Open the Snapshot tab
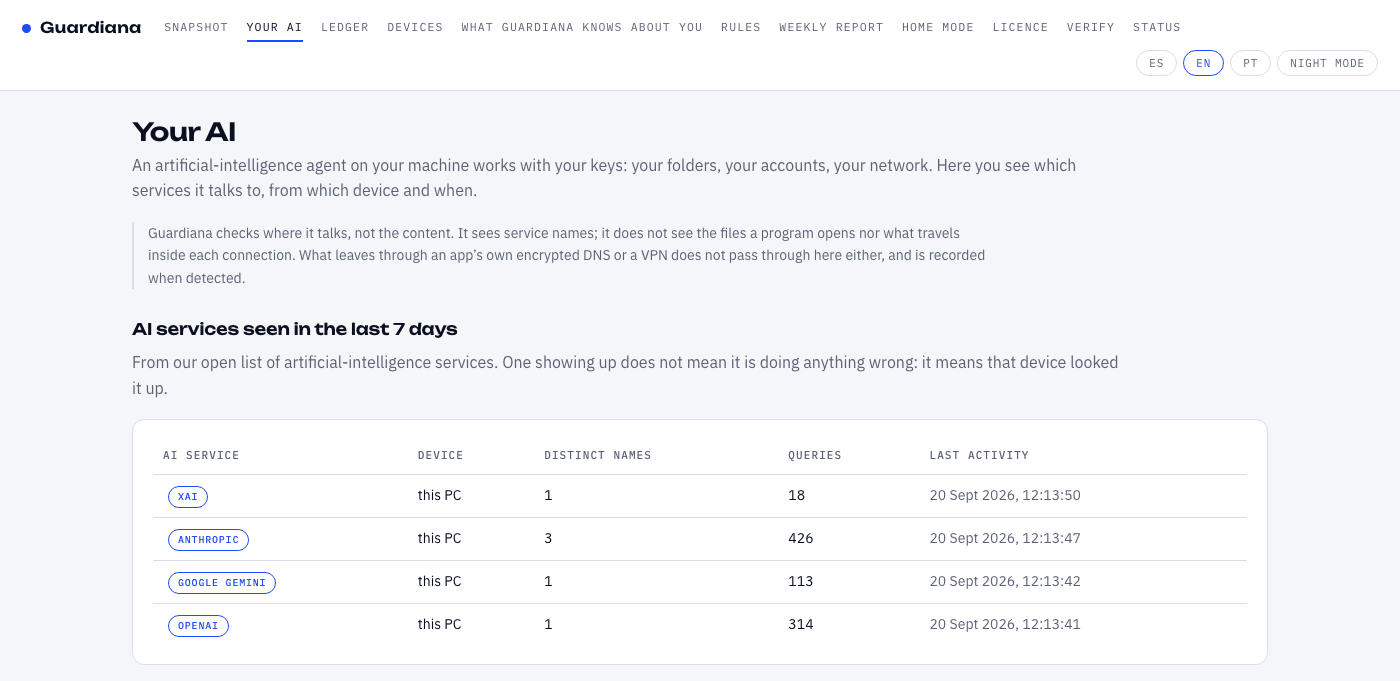 point(196,28)
